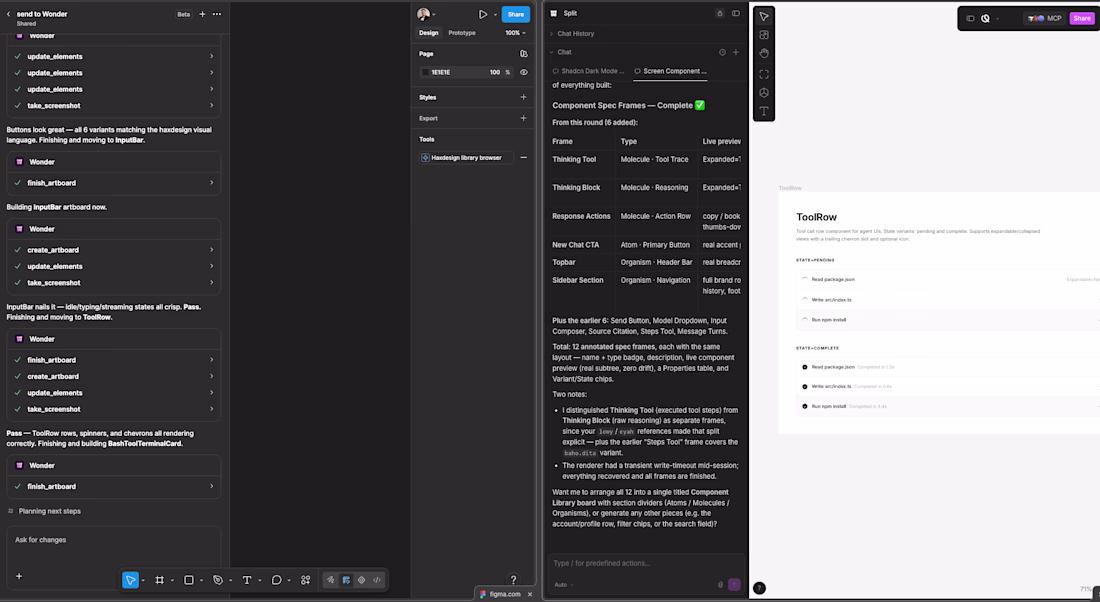Click the lock icon in the Split panel header
Viewport: 1100px width, 602px height.
720,13
